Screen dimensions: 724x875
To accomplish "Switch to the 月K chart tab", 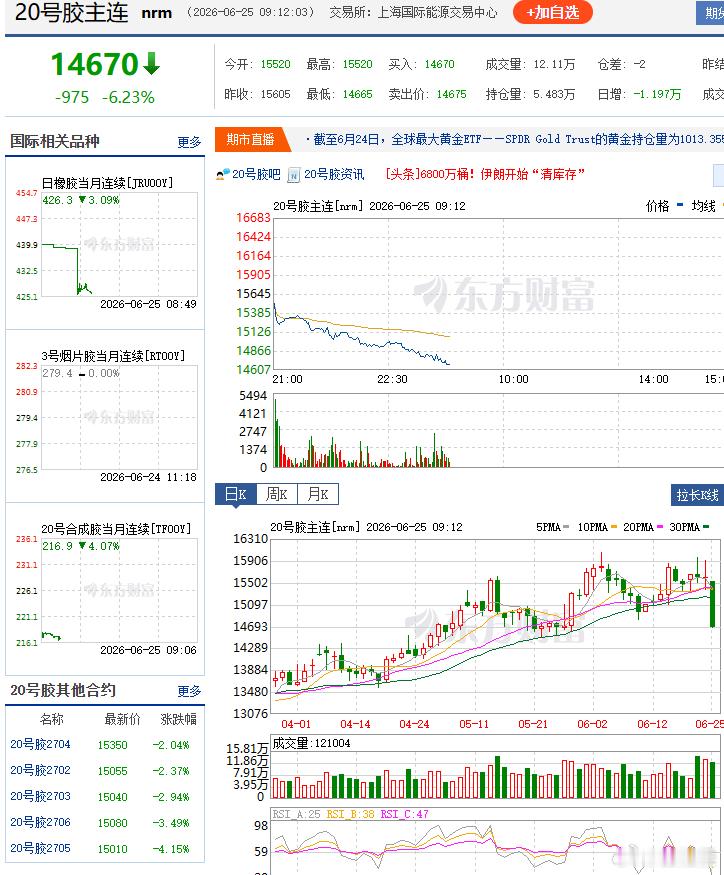I will (318, 494).
